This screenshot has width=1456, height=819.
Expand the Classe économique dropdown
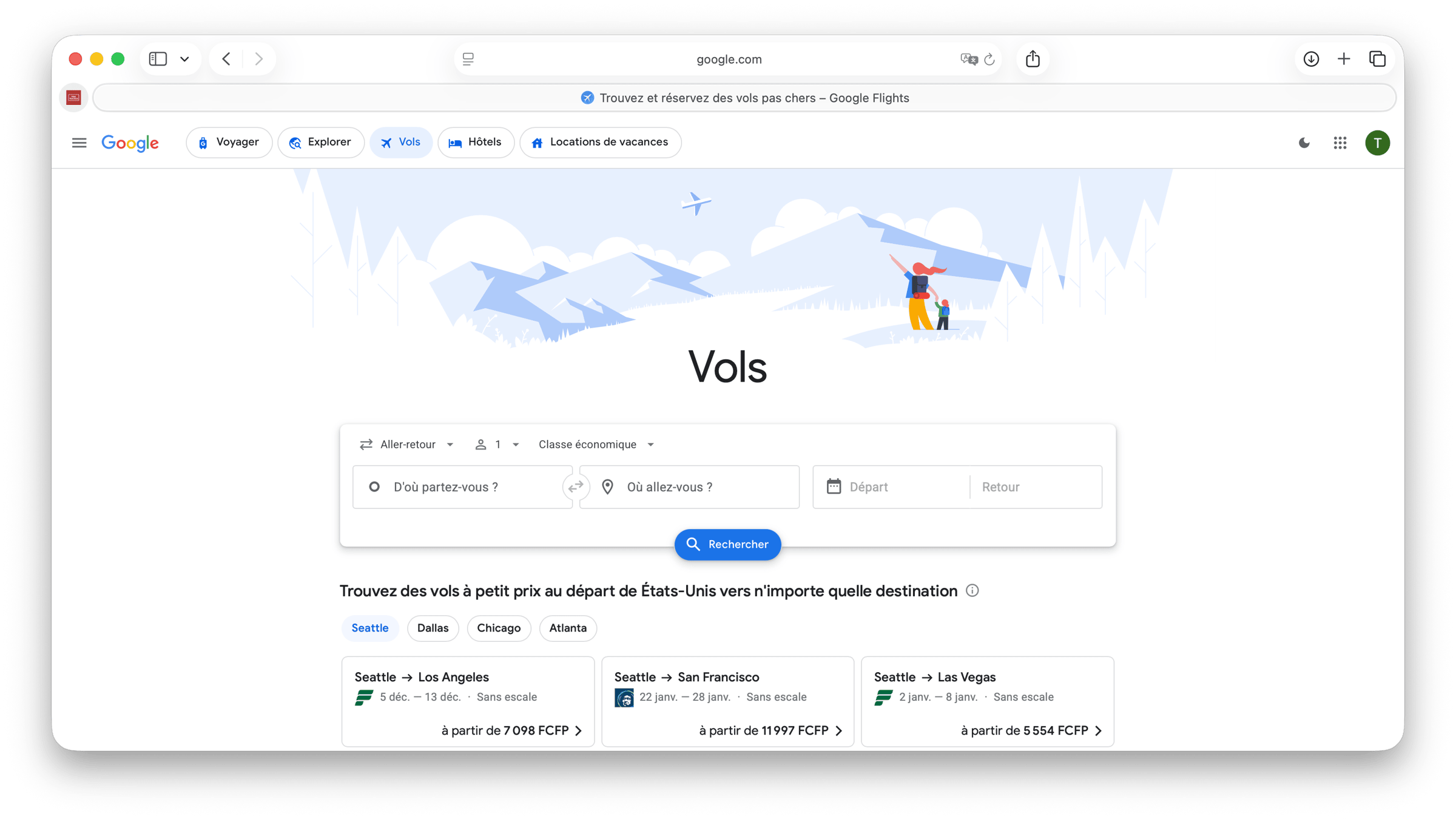point(596,444)
